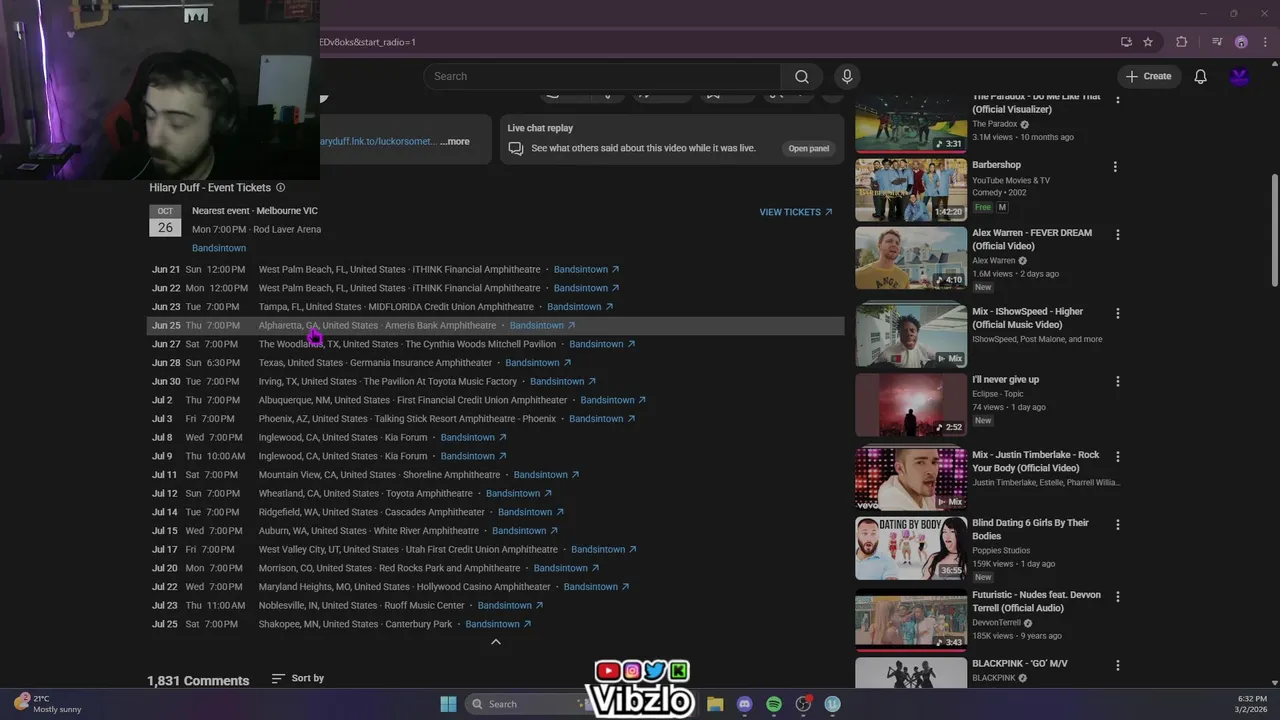Open options for Blind Dating video
The height and width of the screenshot is (720, 1280).
click(1117, 524)
